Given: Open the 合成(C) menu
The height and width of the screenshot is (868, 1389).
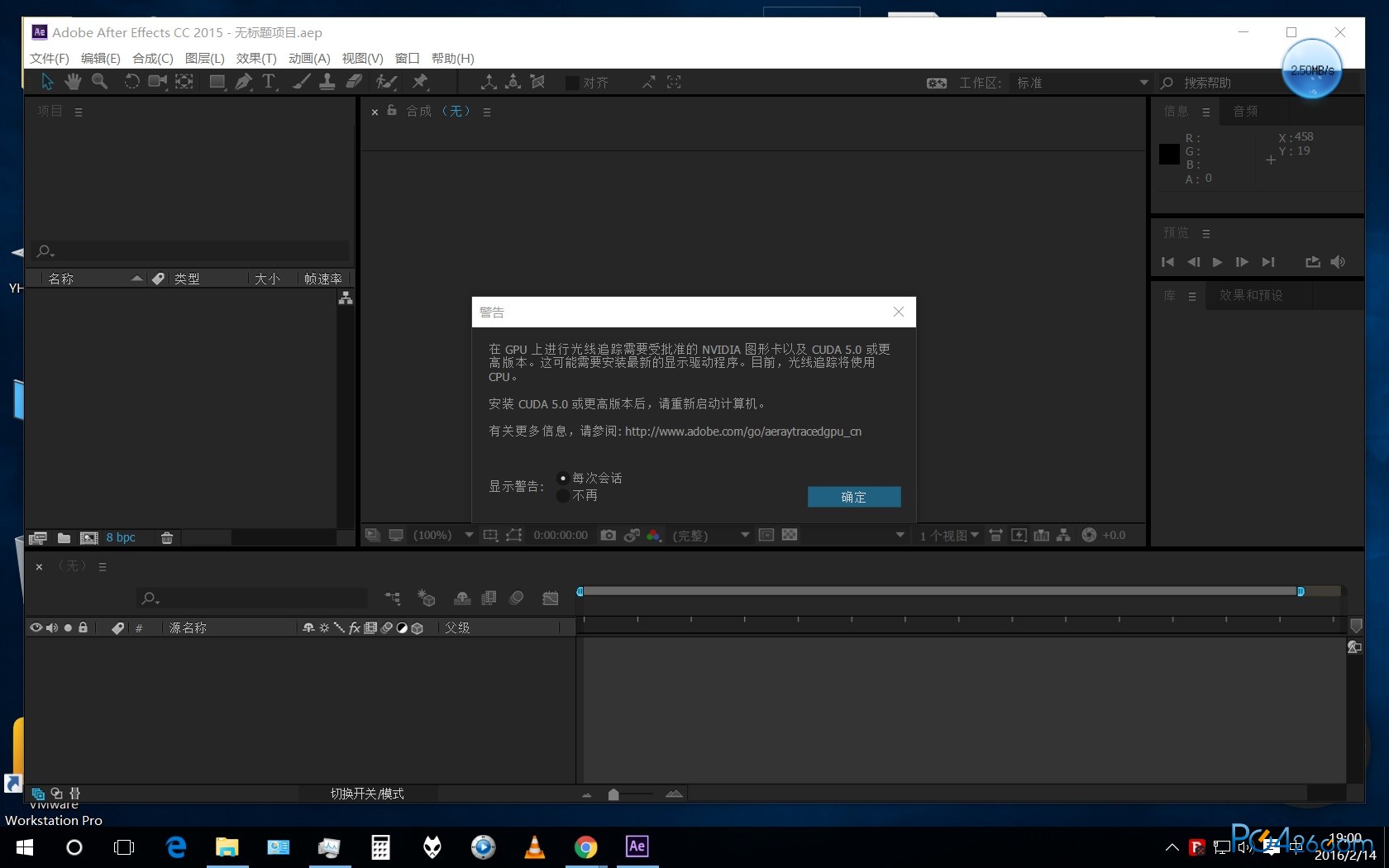Looking at the screenshot, I should (153, 58).
